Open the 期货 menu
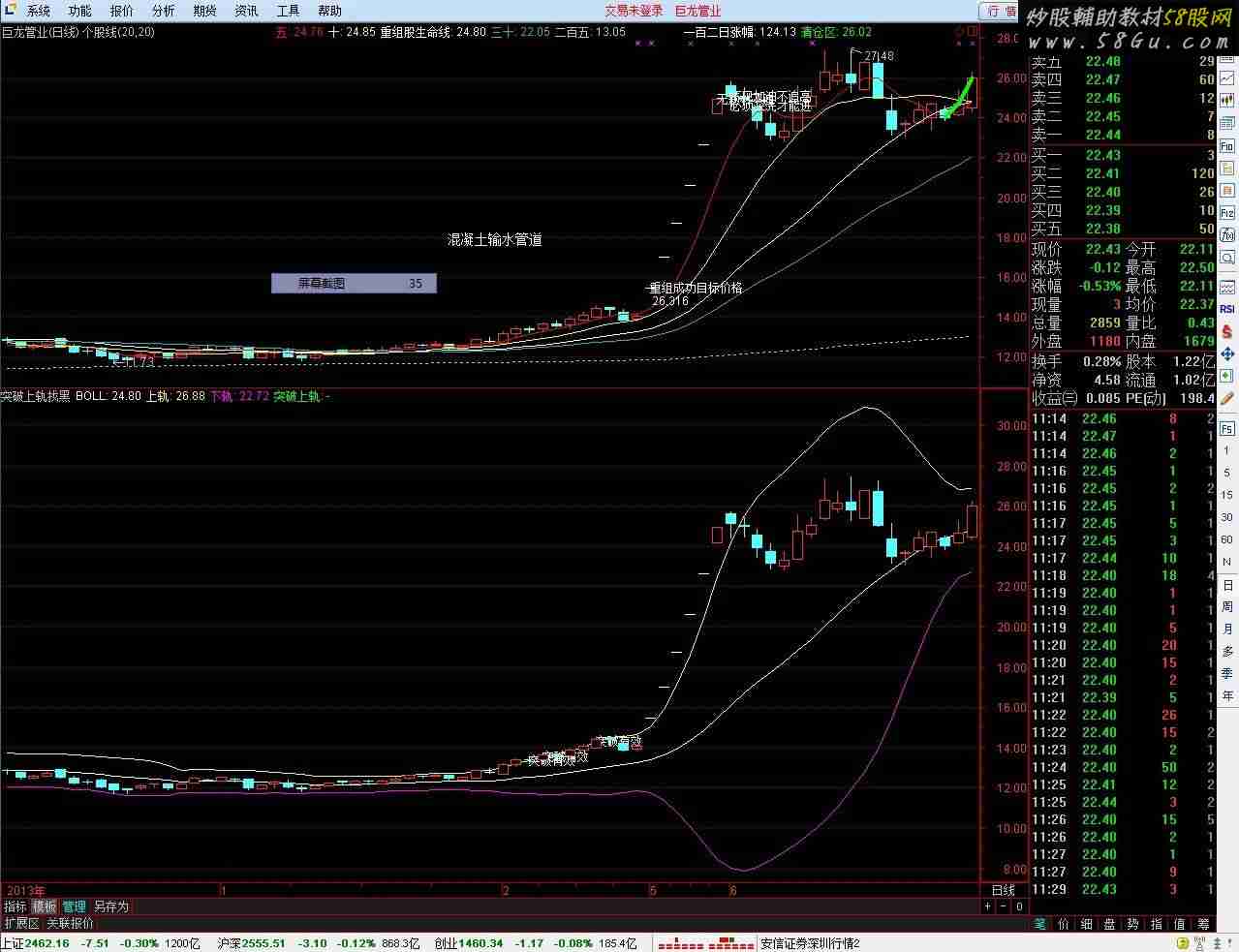 [x=204, y=11]
